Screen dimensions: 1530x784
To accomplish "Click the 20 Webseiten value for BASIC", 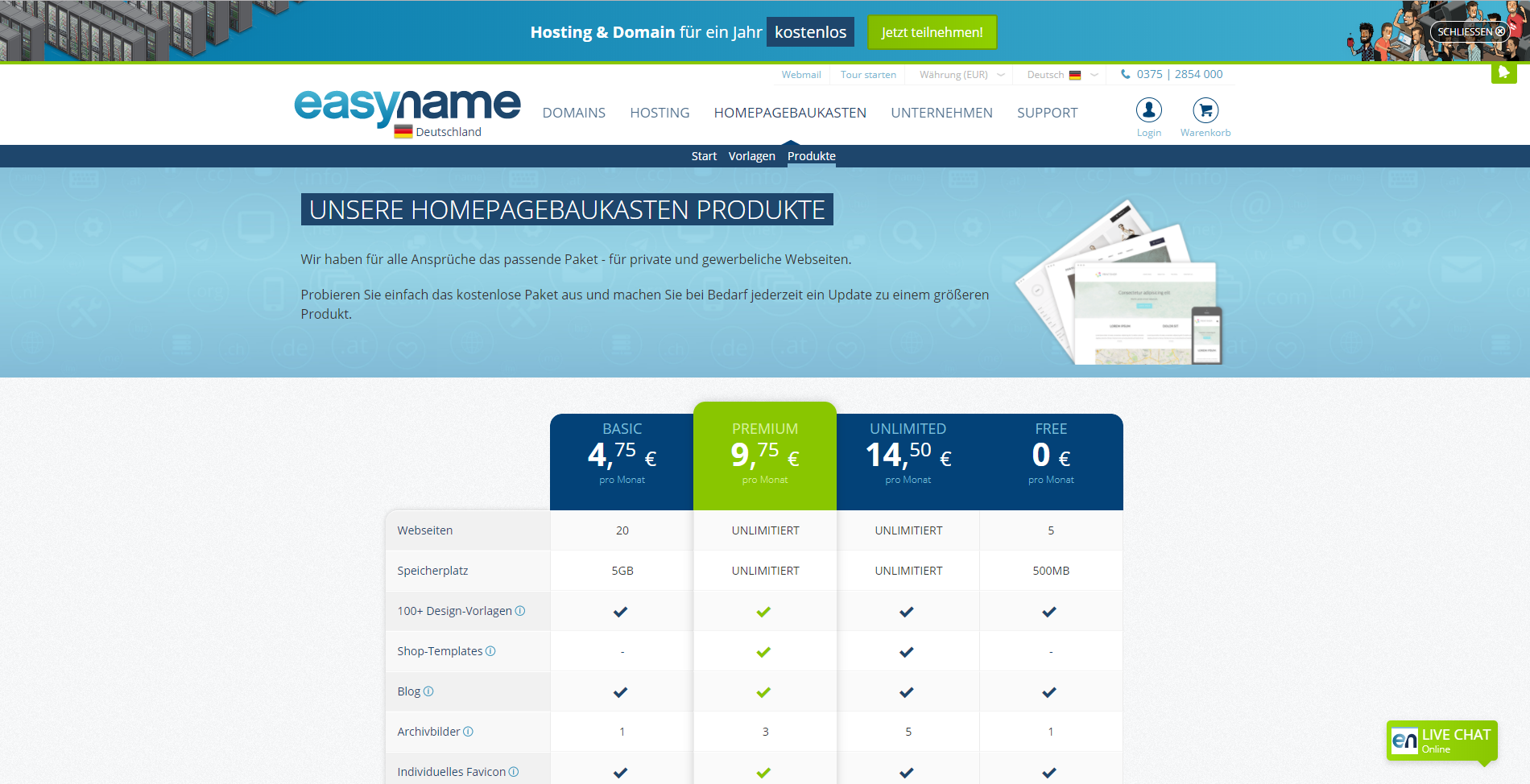I will pyautogui.click(x=622, y=530).
